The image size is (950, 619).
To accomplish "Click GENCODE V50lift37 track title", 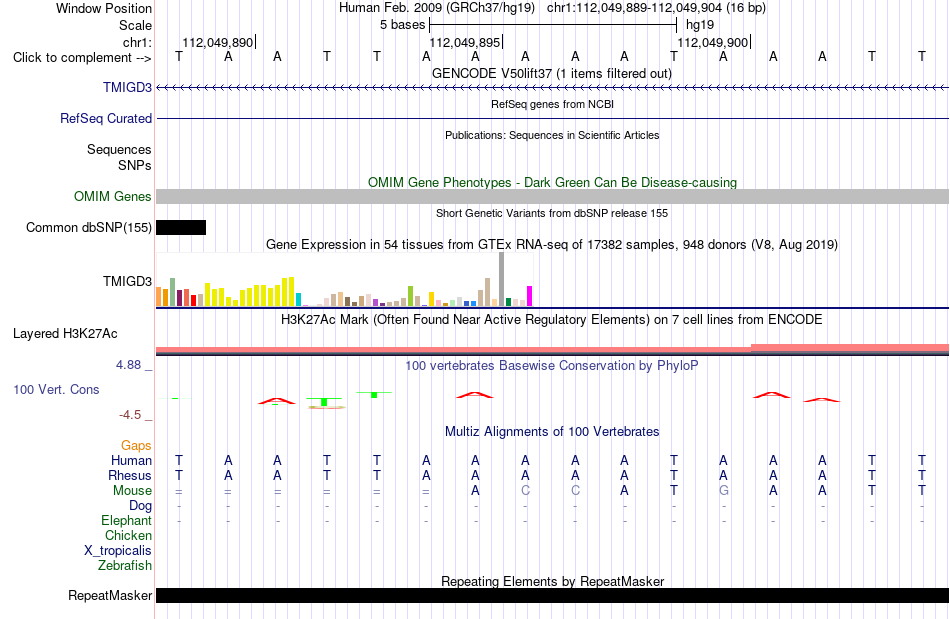I will 552,73.
